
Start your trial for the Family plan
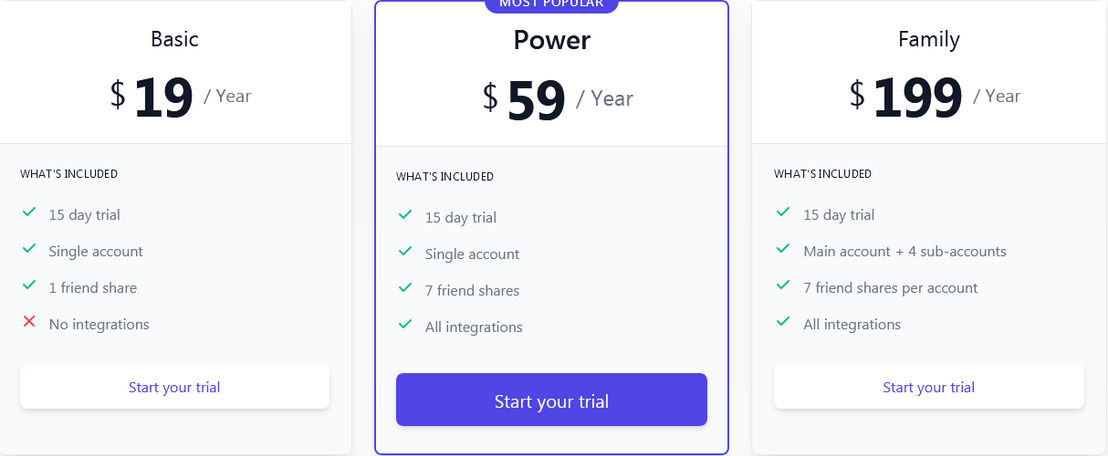coord(929,387)
